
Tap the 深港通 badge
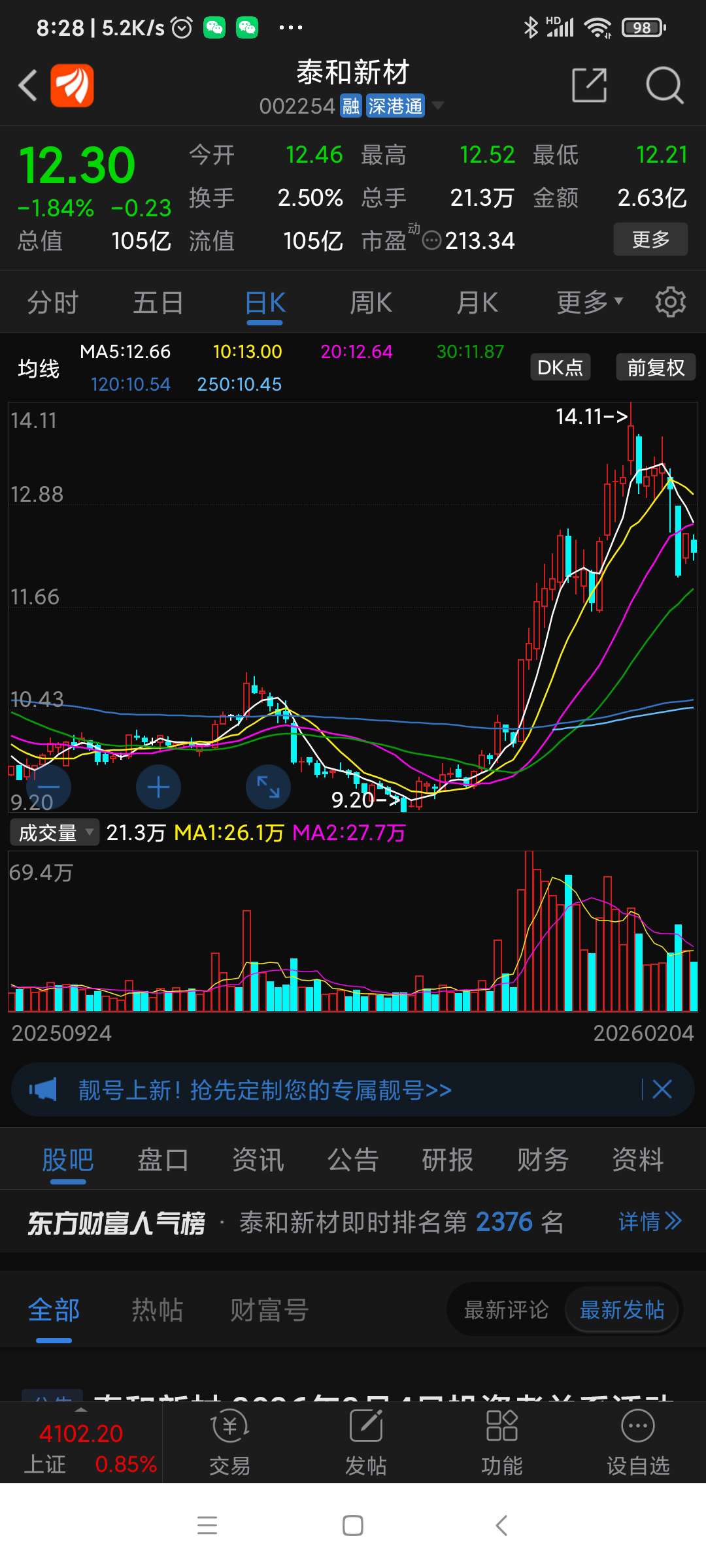[x=395, y=106]
